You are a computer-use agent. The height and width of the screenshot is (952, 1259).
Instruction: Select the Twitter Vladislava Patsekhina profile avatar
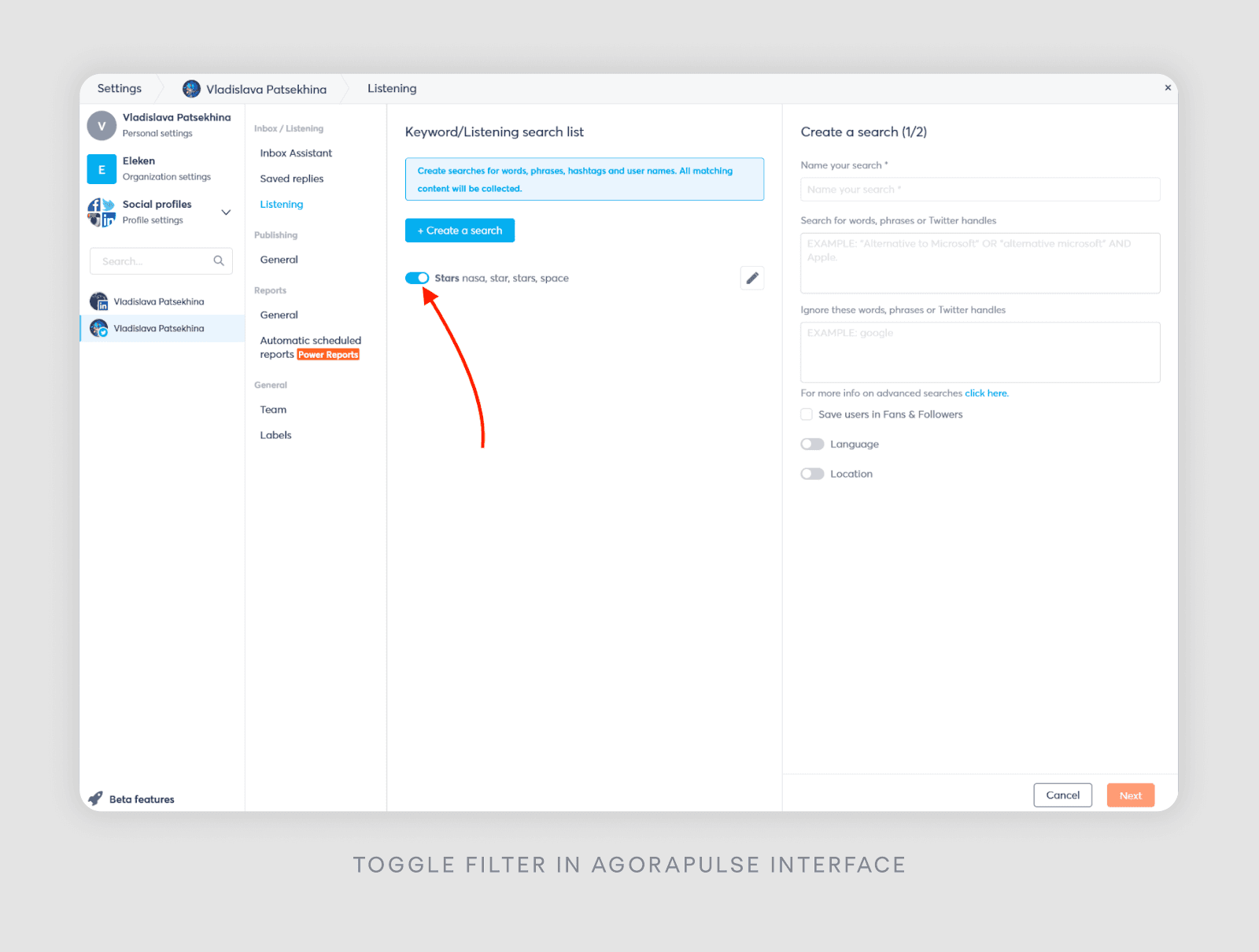coord(98,328)
